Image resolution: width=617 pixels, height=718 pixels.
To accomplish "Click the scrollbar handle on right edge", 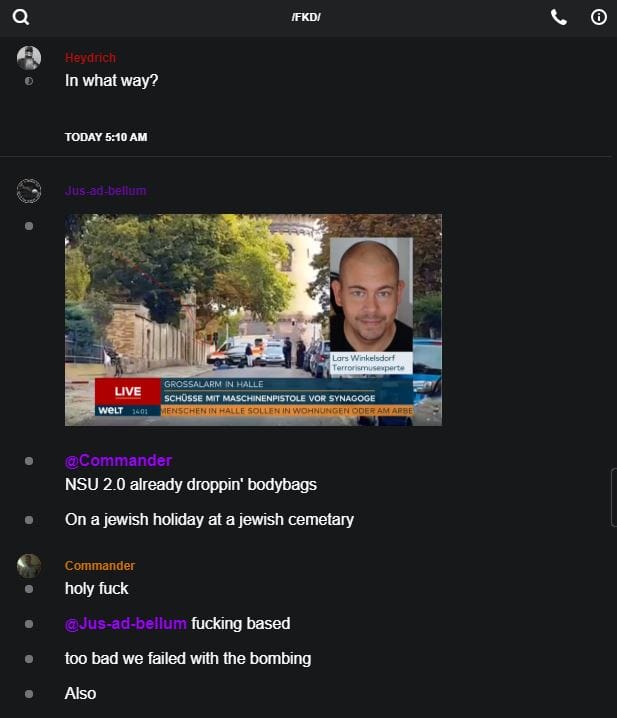I will coord(614,497).
